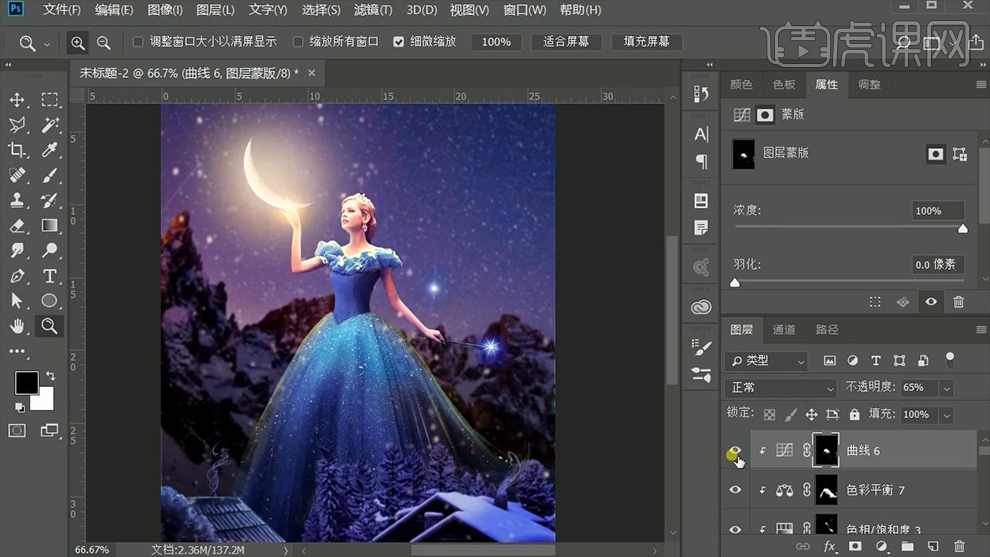
Task: Click the zoom out magnifier button
Action: pos(104,43)
